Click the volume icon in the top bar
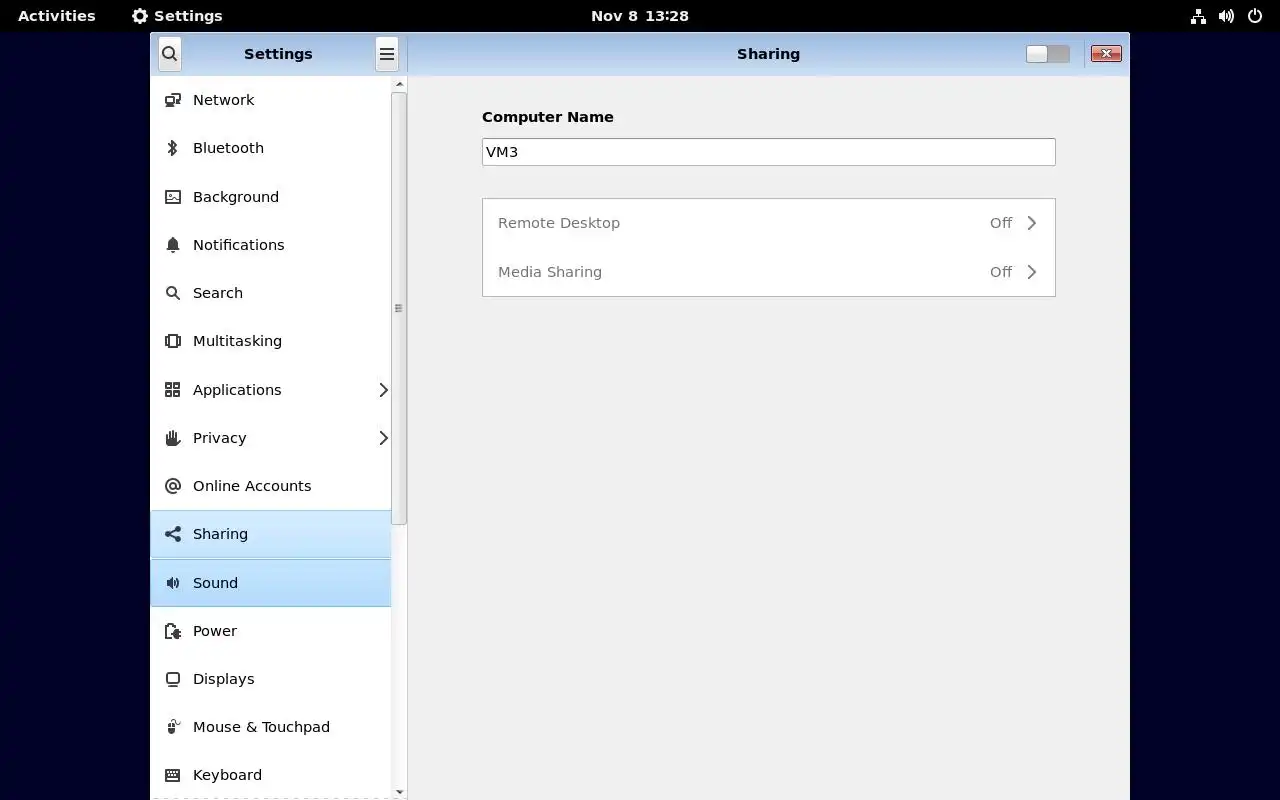The height and width of the screenshot is (800, 1280). (x=1226, y=16)
